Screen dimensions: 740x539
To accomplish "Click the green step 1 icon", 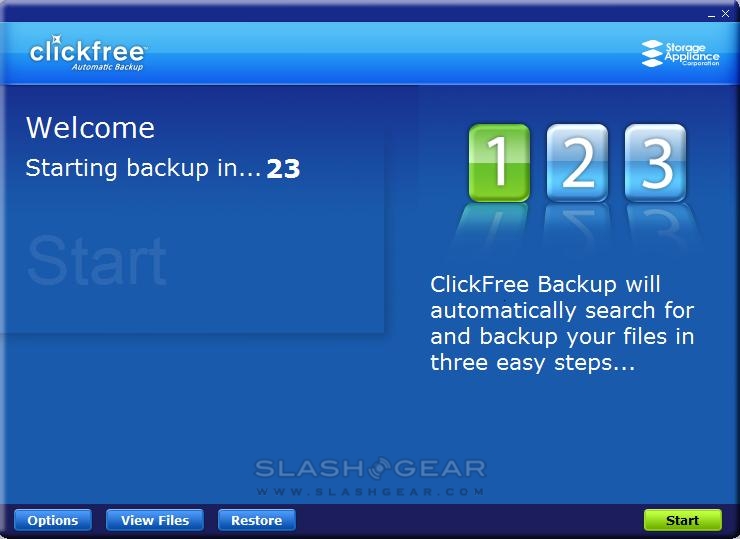I will (499, 163).
